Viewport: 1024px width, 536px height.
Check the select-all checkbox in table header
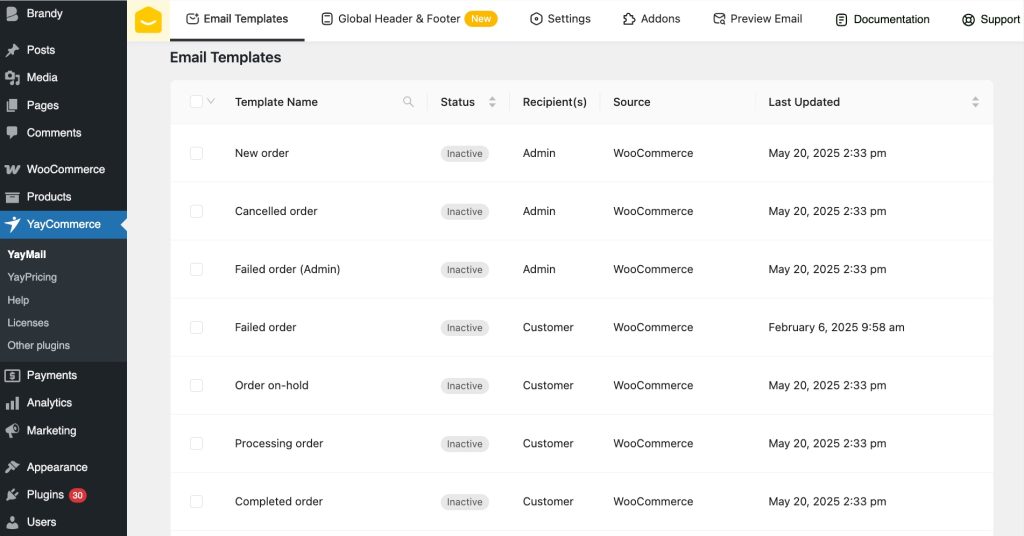[x=196, y=101]
